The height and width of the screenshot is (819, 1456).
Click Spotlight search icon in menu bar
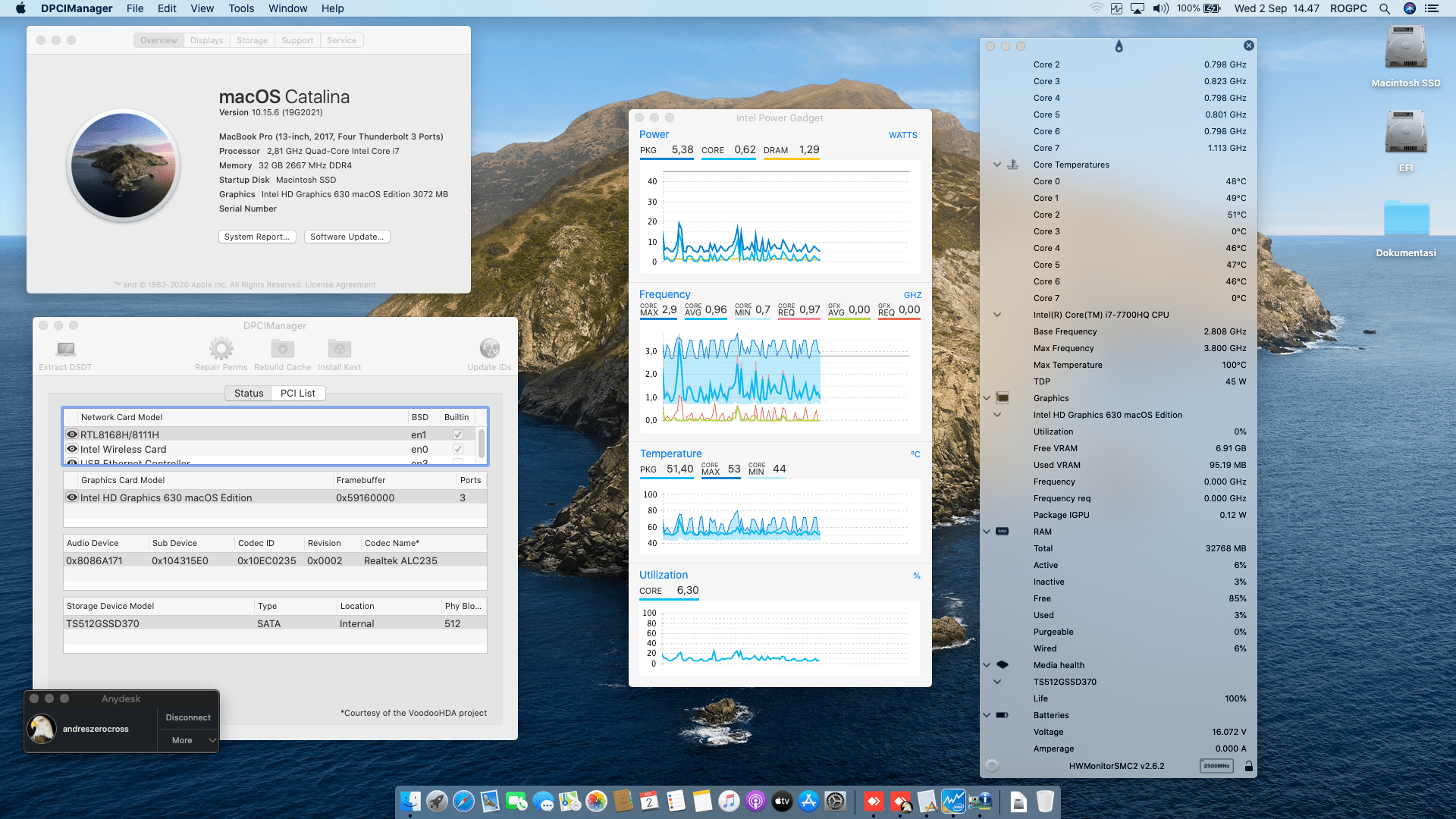point(1384,8)
